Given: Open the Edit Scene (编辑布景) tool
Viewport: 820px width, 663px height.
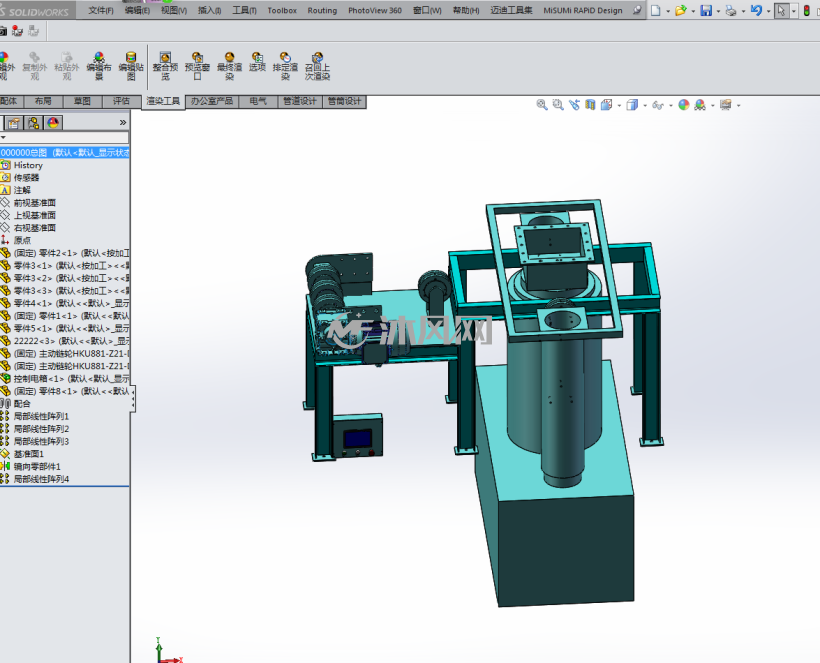Looking at the screenshot, I should (99, 66).
